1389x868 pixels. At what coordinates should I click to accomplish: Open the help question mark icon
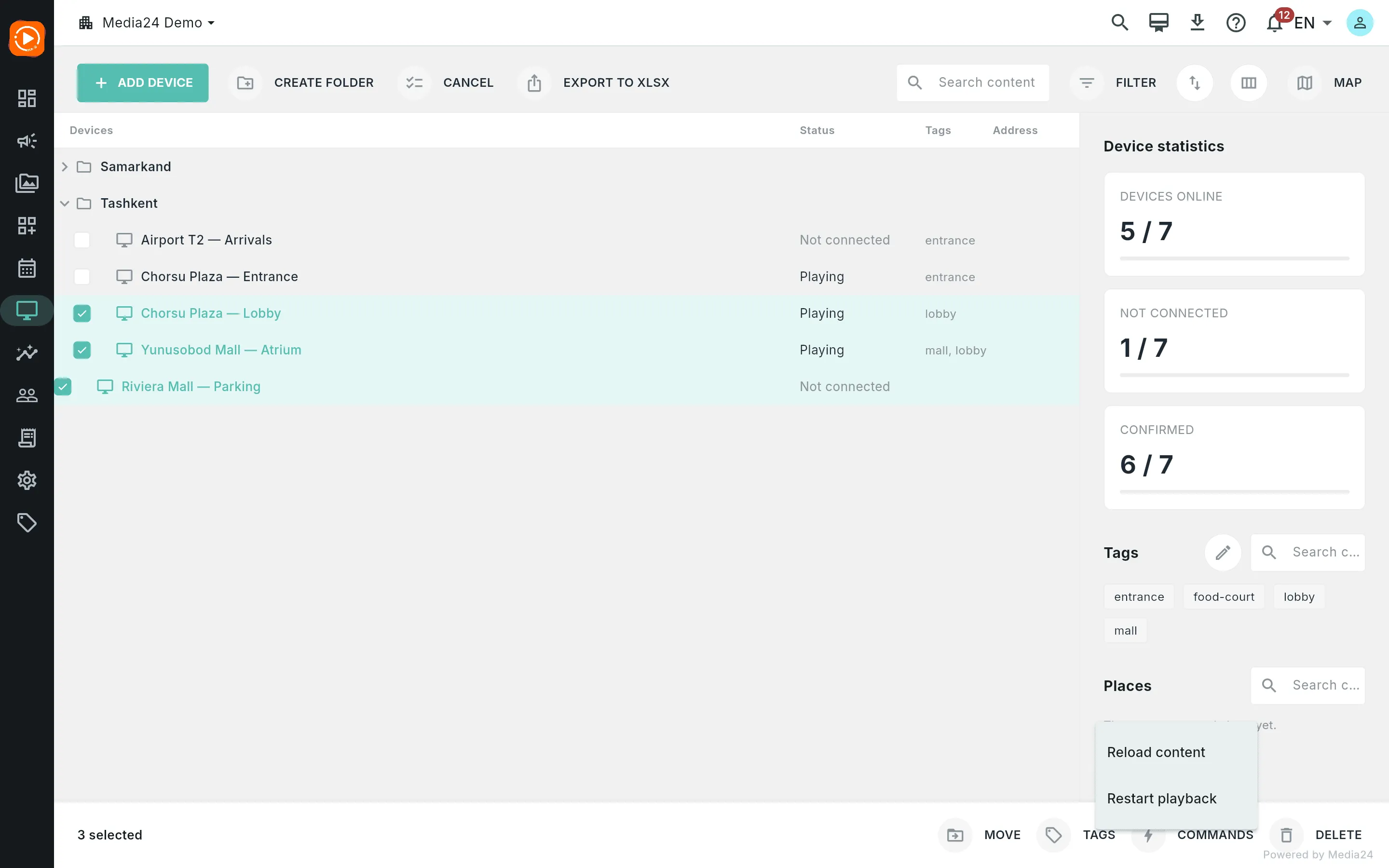(1236, 23)
